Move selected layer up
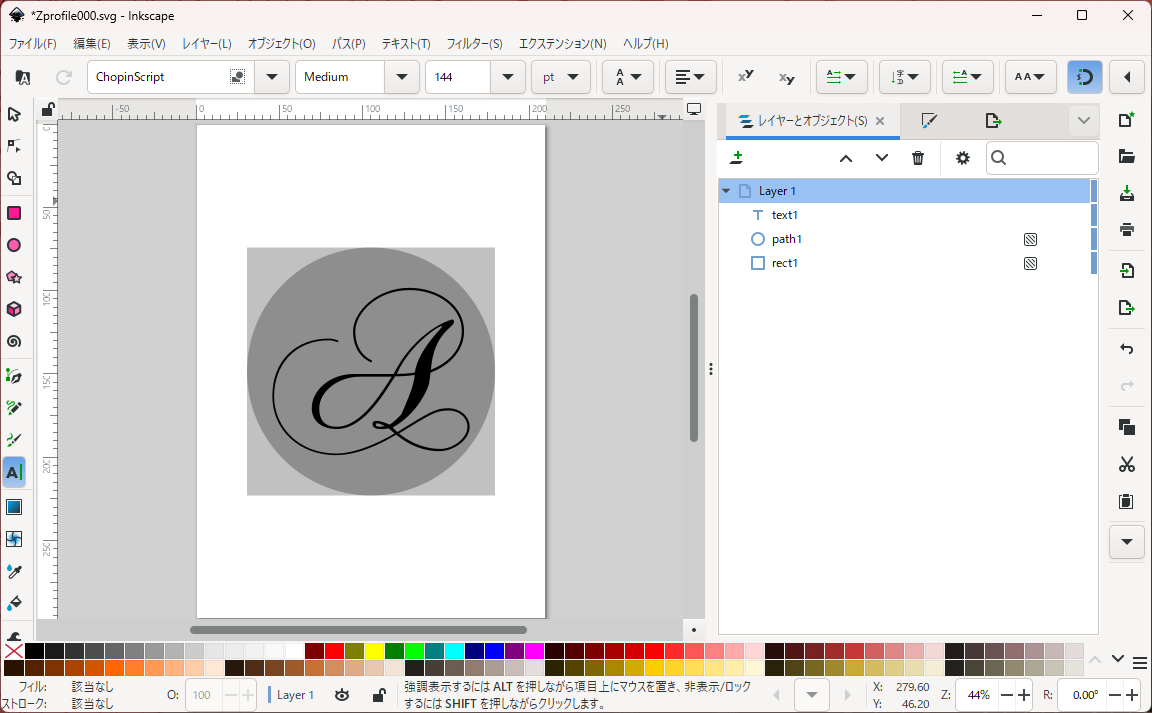This screenshot has height=713, width=1152. point(846,158)
